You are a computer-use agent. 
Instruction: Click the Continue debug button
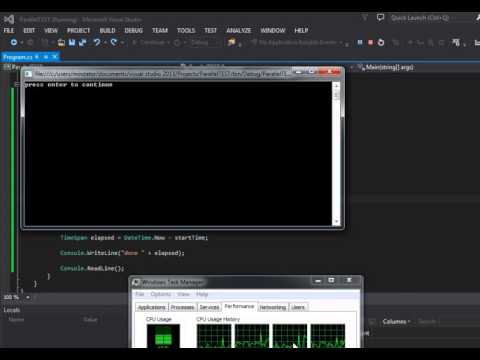(150, 42)
